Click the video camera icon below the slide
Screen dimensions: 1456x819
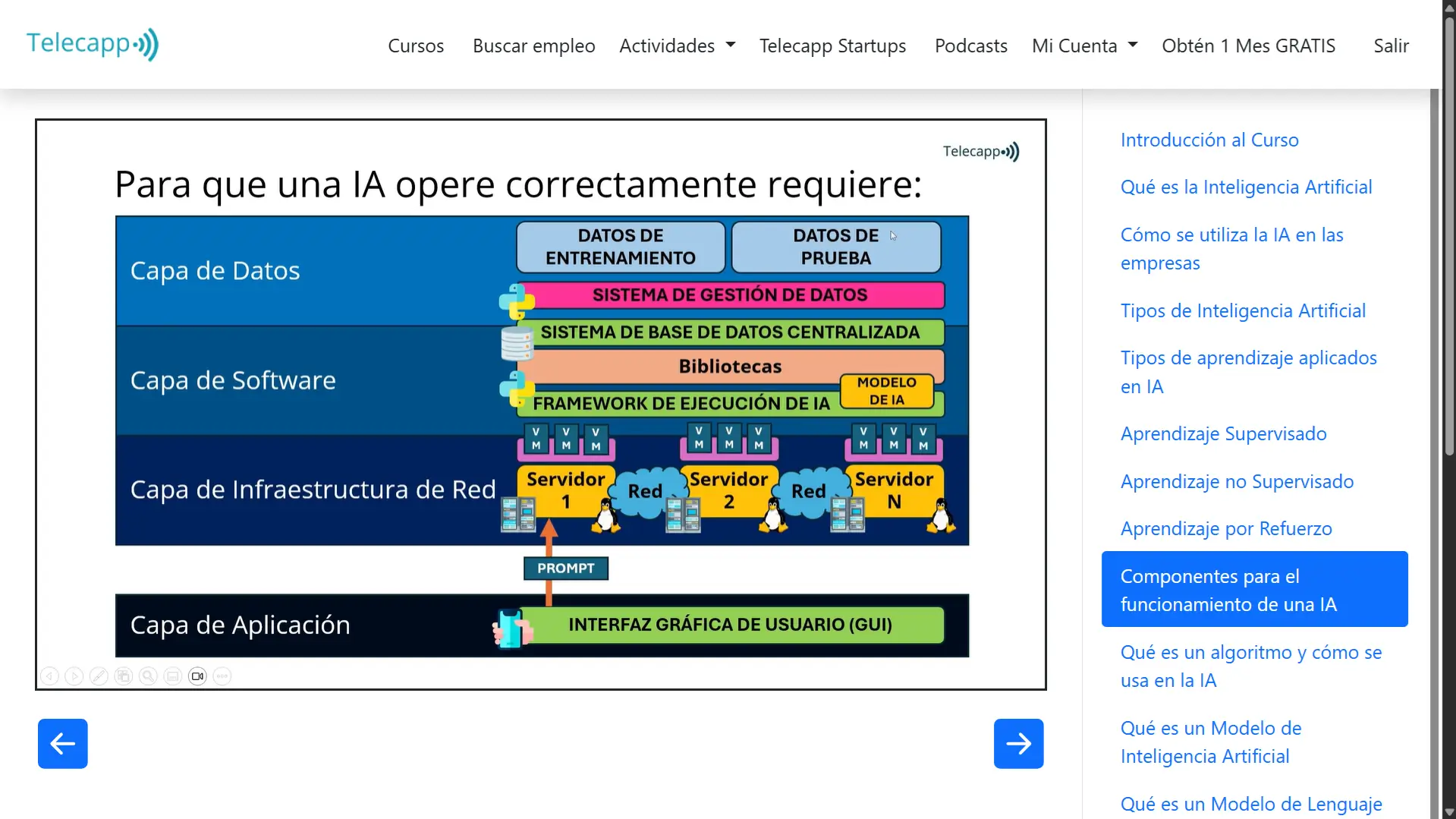[x=197, y=676]
